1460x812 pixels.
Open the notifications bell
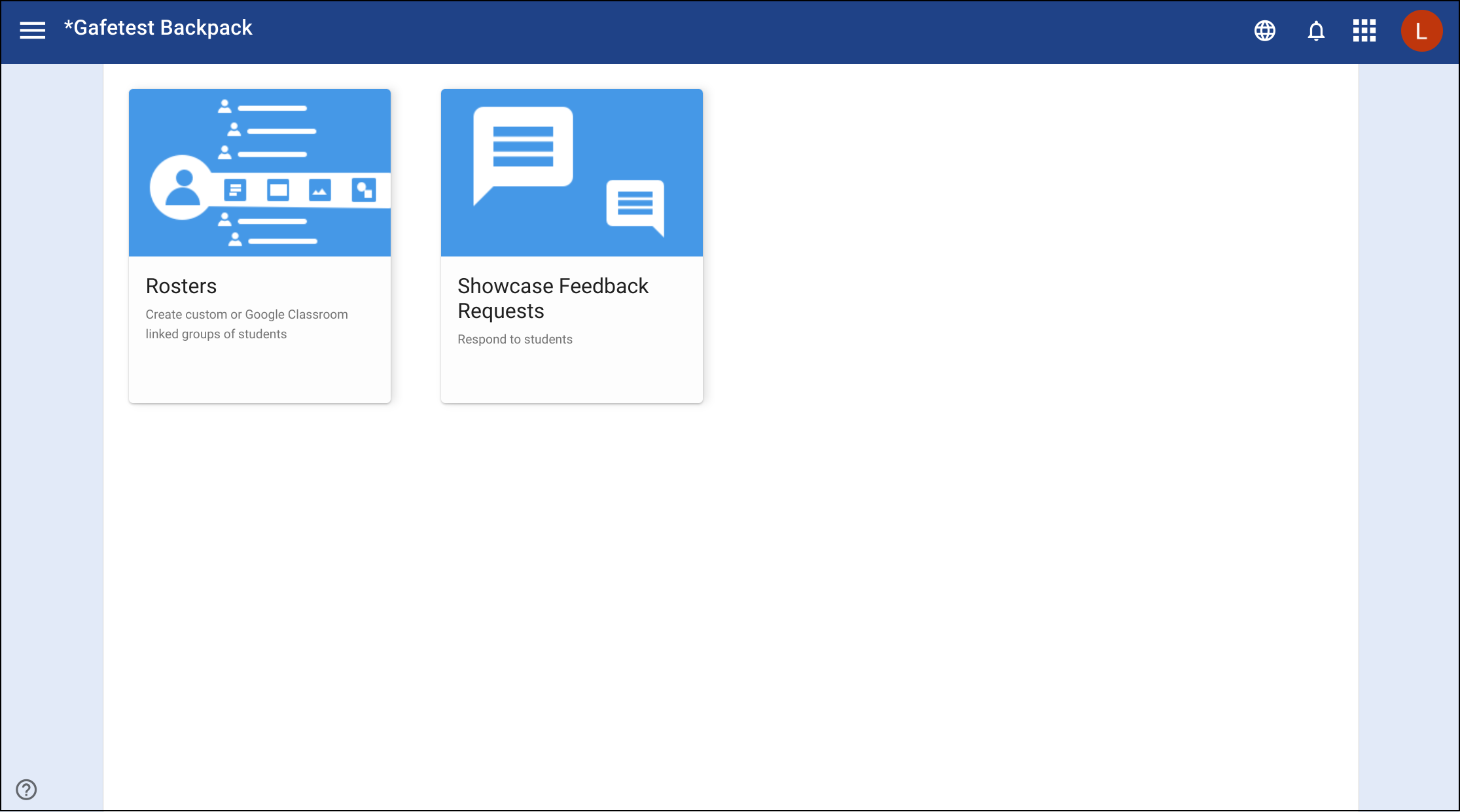[x=1316, y=31]
